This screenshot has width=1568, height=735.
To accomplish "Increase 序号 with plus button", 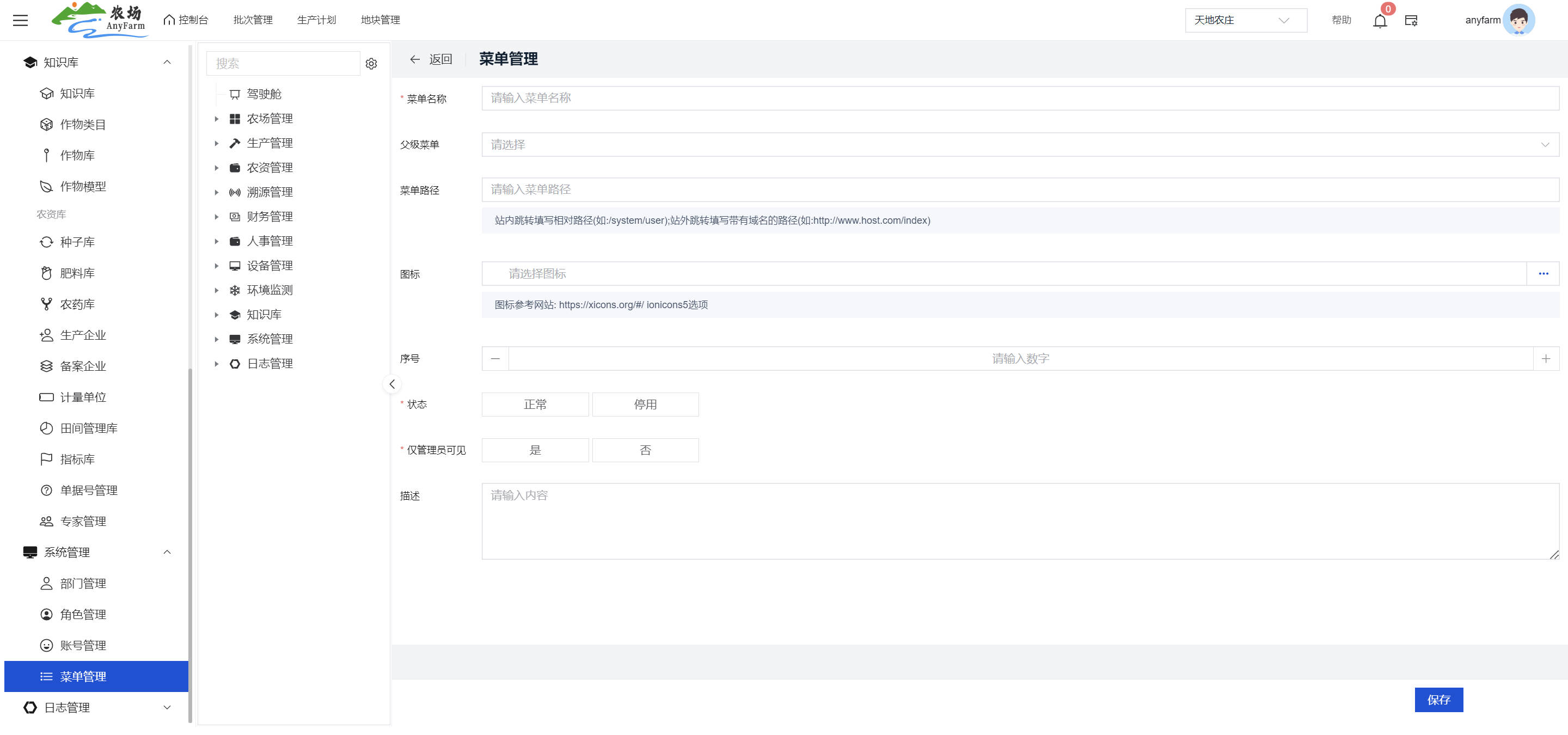I will coord(1546,359).
